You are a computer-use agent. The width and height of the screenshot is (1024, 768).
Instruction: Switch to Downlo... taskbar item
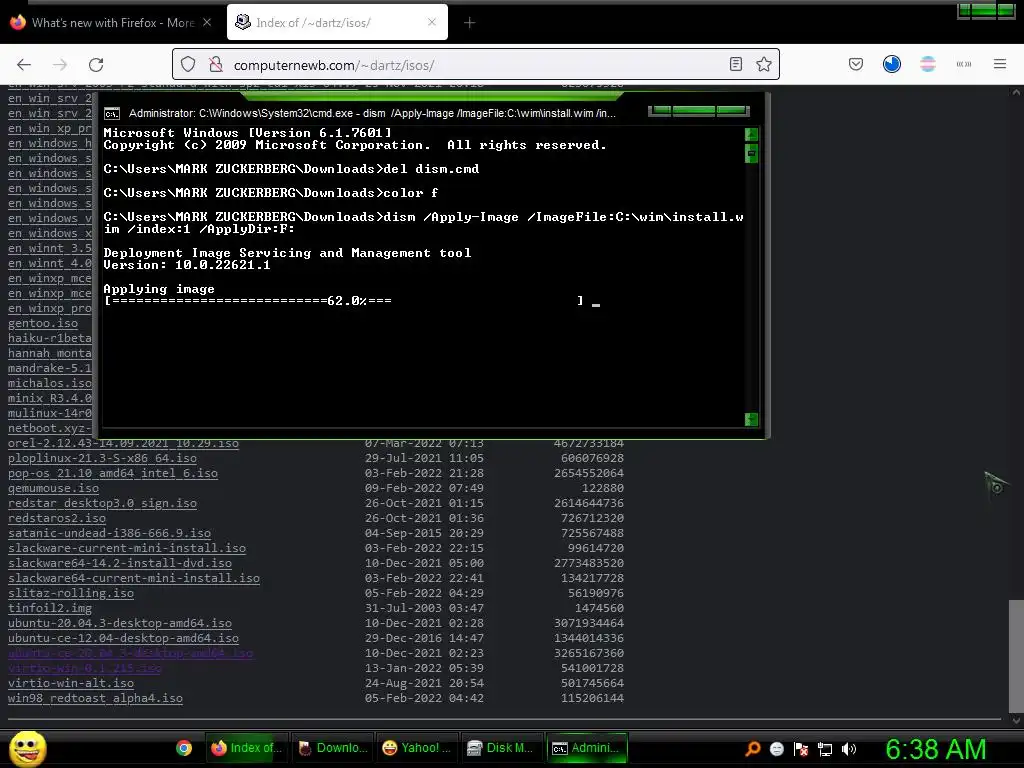coord(333,748)
